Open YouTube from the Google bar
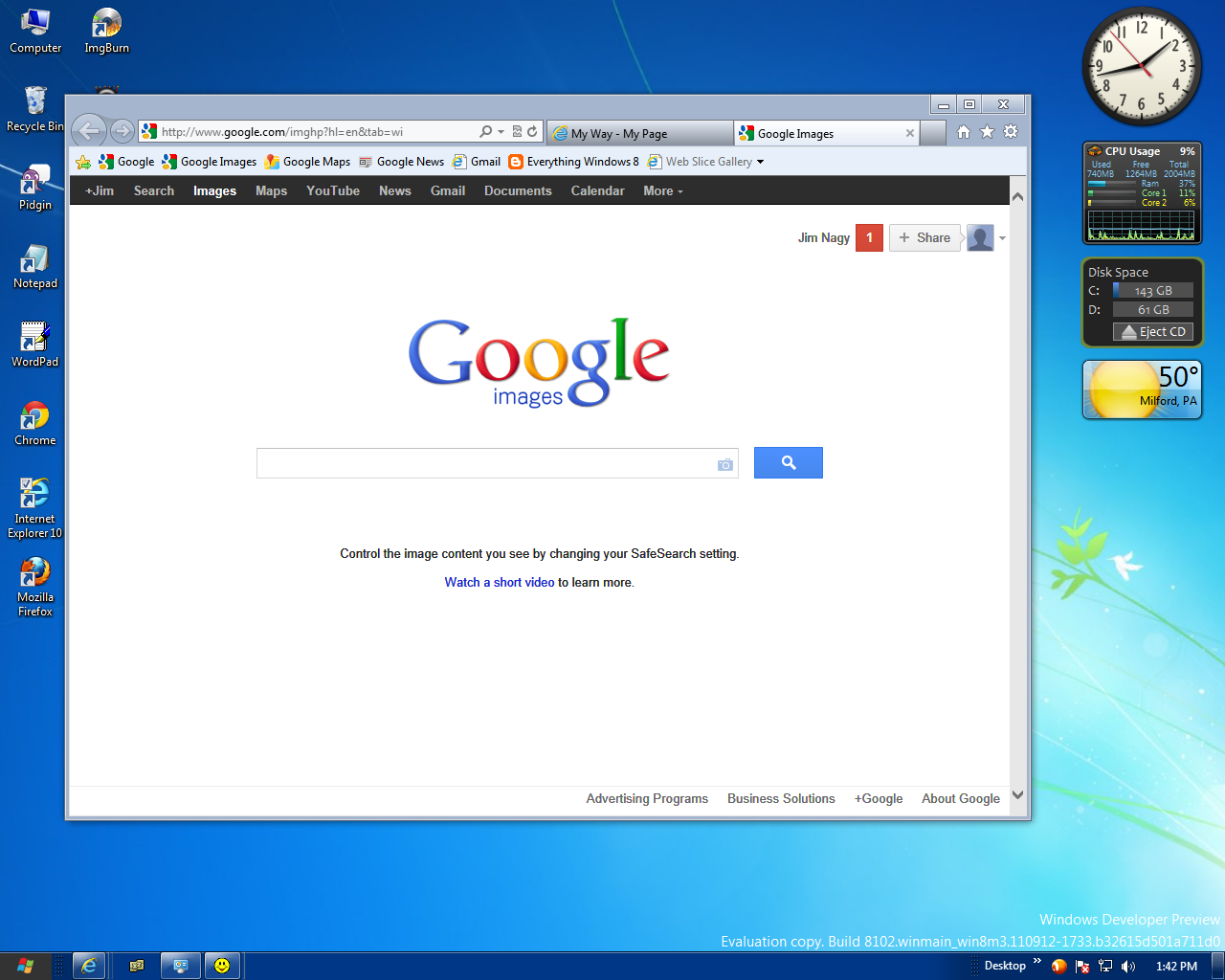Screen dimensions: 1225x980 333,190
